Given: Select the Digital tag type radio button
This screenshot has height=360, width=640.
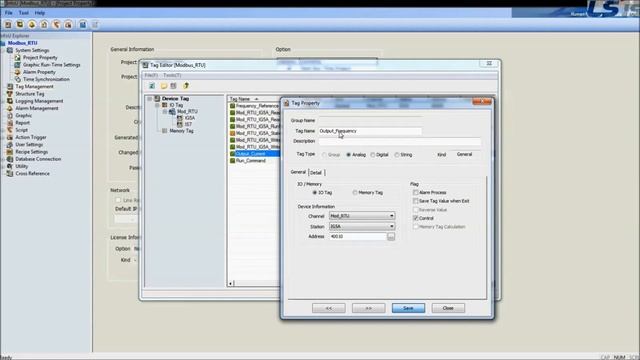Looking at the screenshot, I should pyautogui.click(x=373, y=155).
